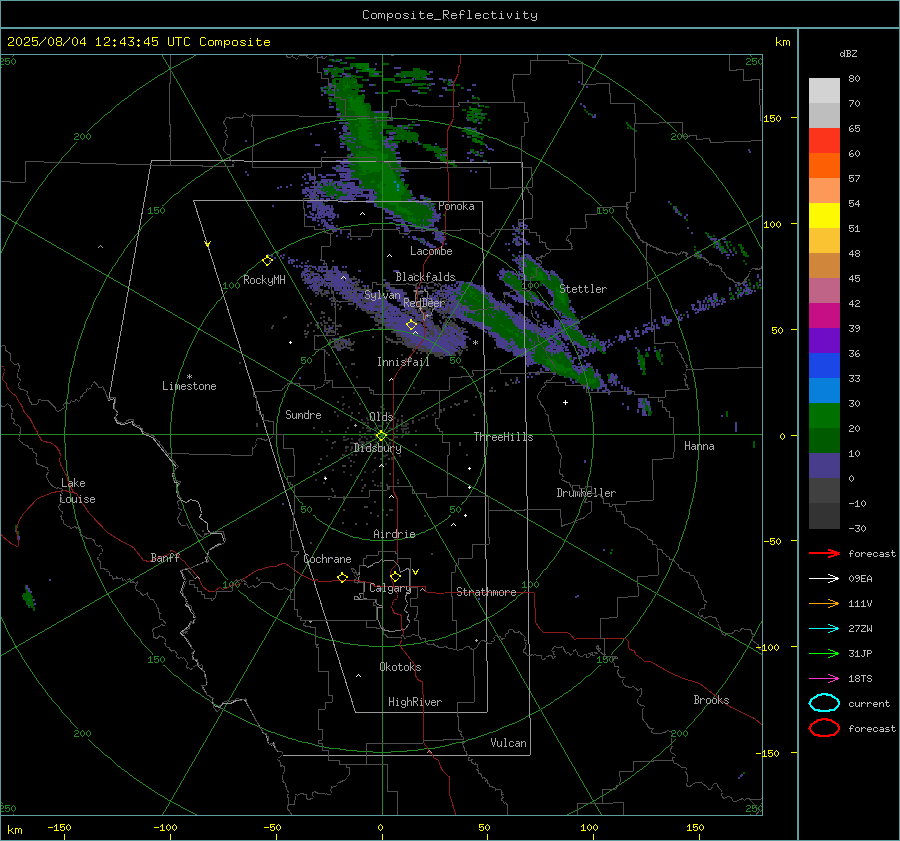Image resolution: width=900 pixels, height=841 pixels.
Task: Click the Airdrie town label
Action: pos(394,534)
